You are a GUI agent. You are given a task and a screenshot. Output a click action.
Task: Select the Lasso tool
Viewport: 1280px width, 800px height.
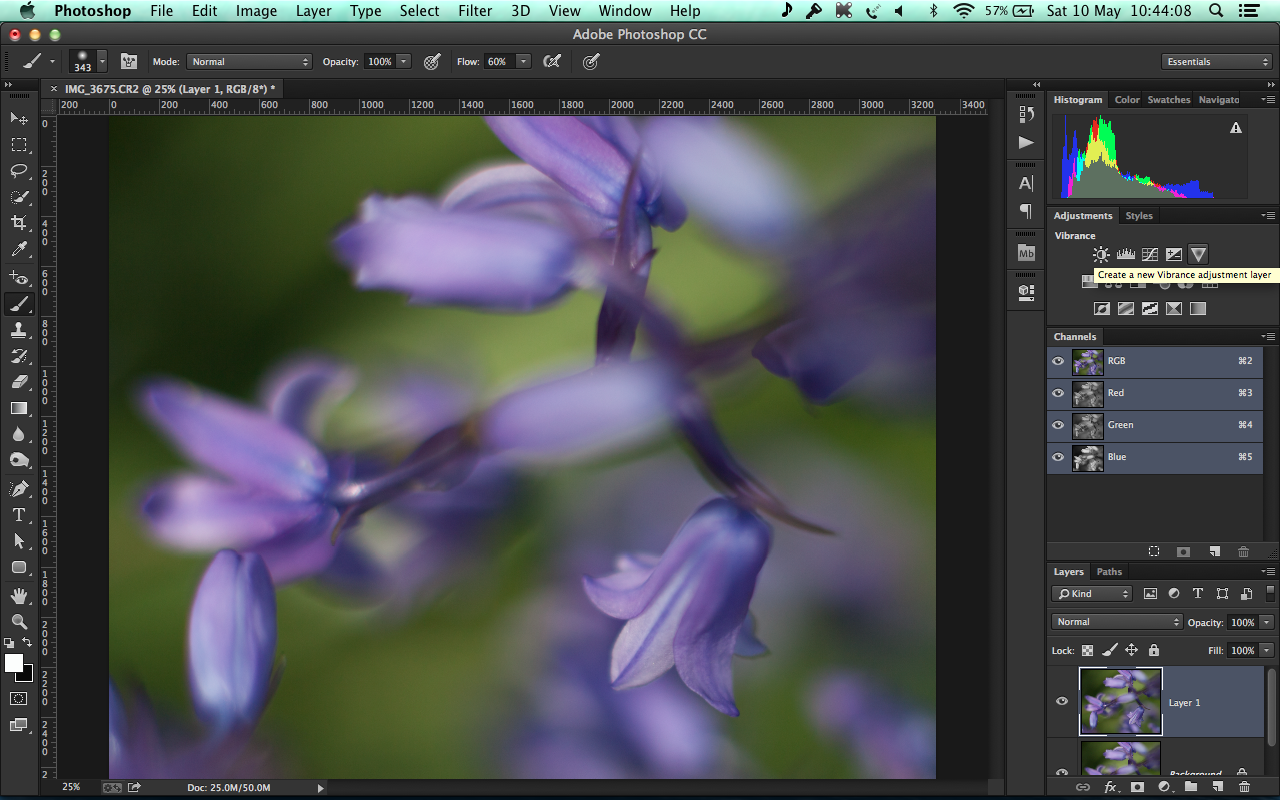point(19,171)
